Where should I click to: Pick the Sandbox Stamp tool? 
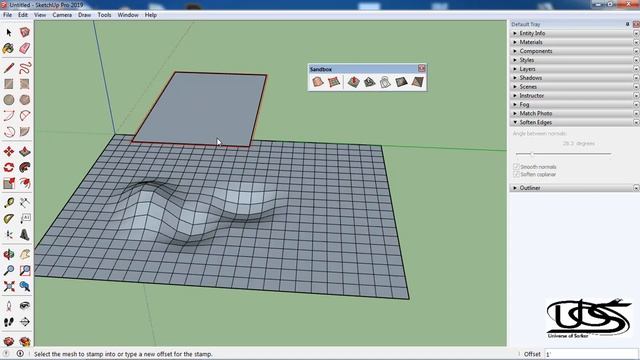coord(369,82)
